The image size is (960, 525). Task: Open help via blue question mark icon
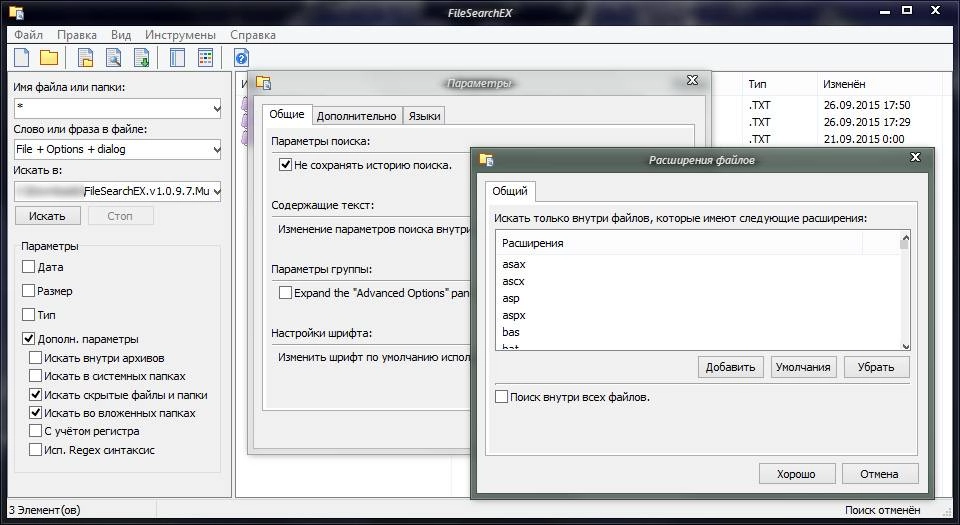[241, 58]
